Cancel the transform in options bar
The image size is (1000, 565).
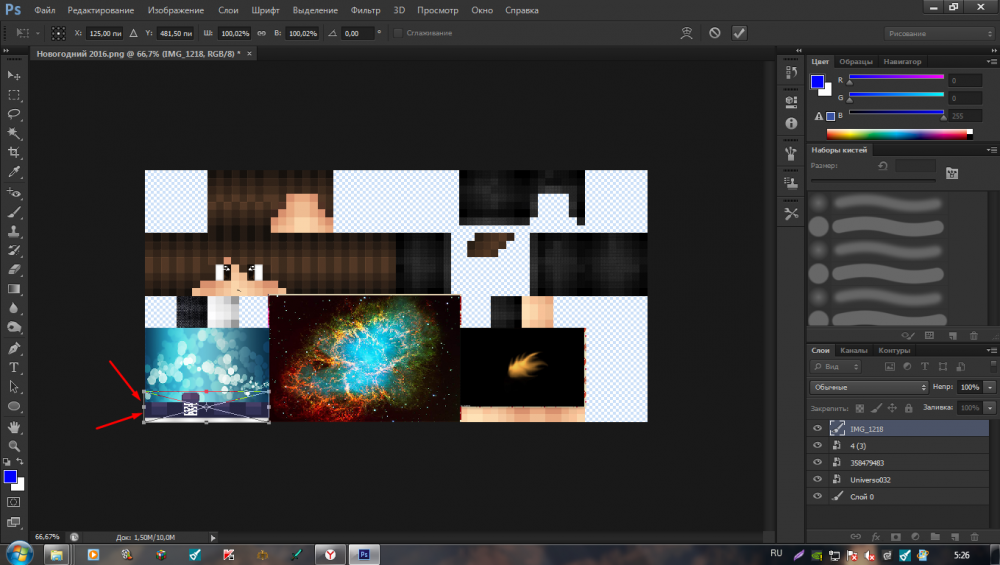(714, 33)
